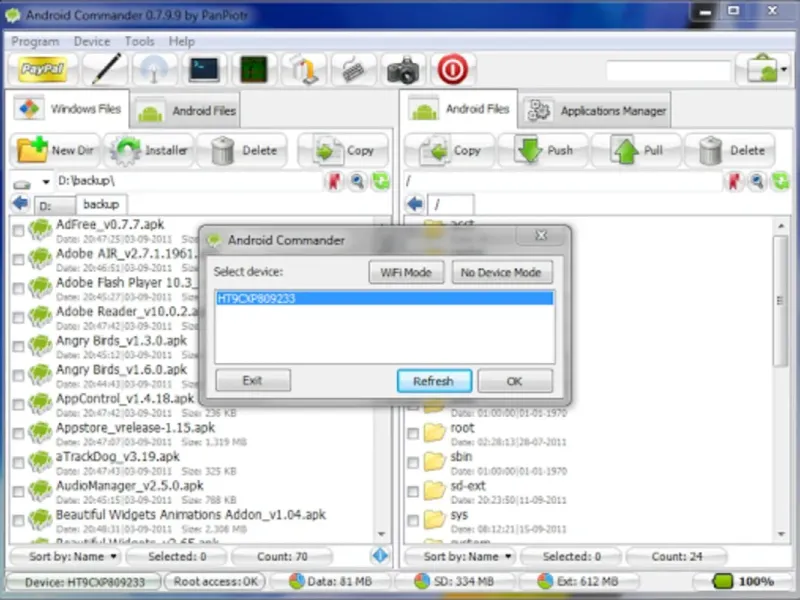The height and width of the screenshot is (600, 800).
Task: Open the pencil edit tool
Action: pyautogui.click(x=105, y=69)
